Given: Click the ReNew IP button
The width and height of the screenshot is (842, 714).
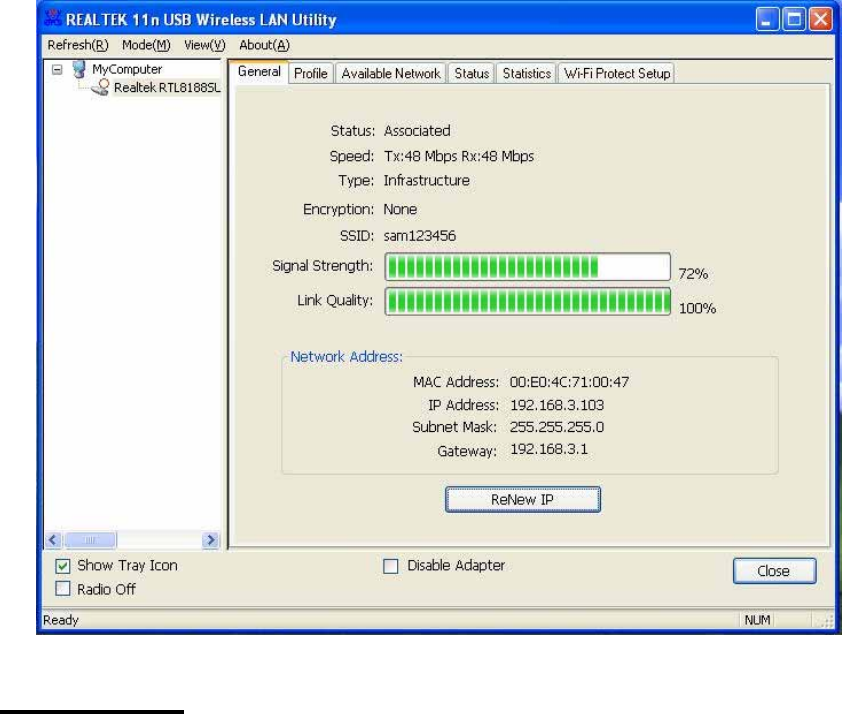Looking at the screenshot, I should (x=522, y=499).
